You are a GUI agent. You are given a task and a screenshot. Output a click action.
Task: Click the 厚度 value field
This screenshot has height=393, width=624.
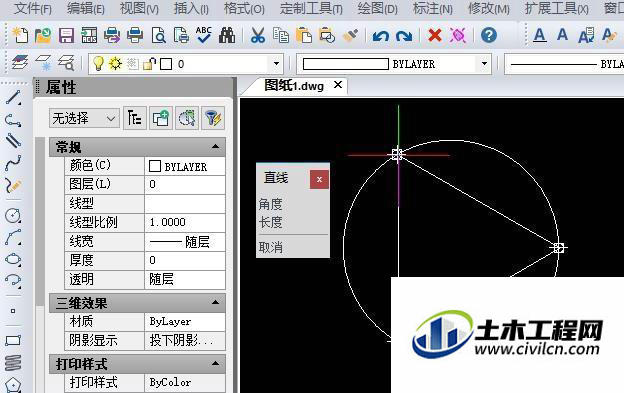point(185,261)
